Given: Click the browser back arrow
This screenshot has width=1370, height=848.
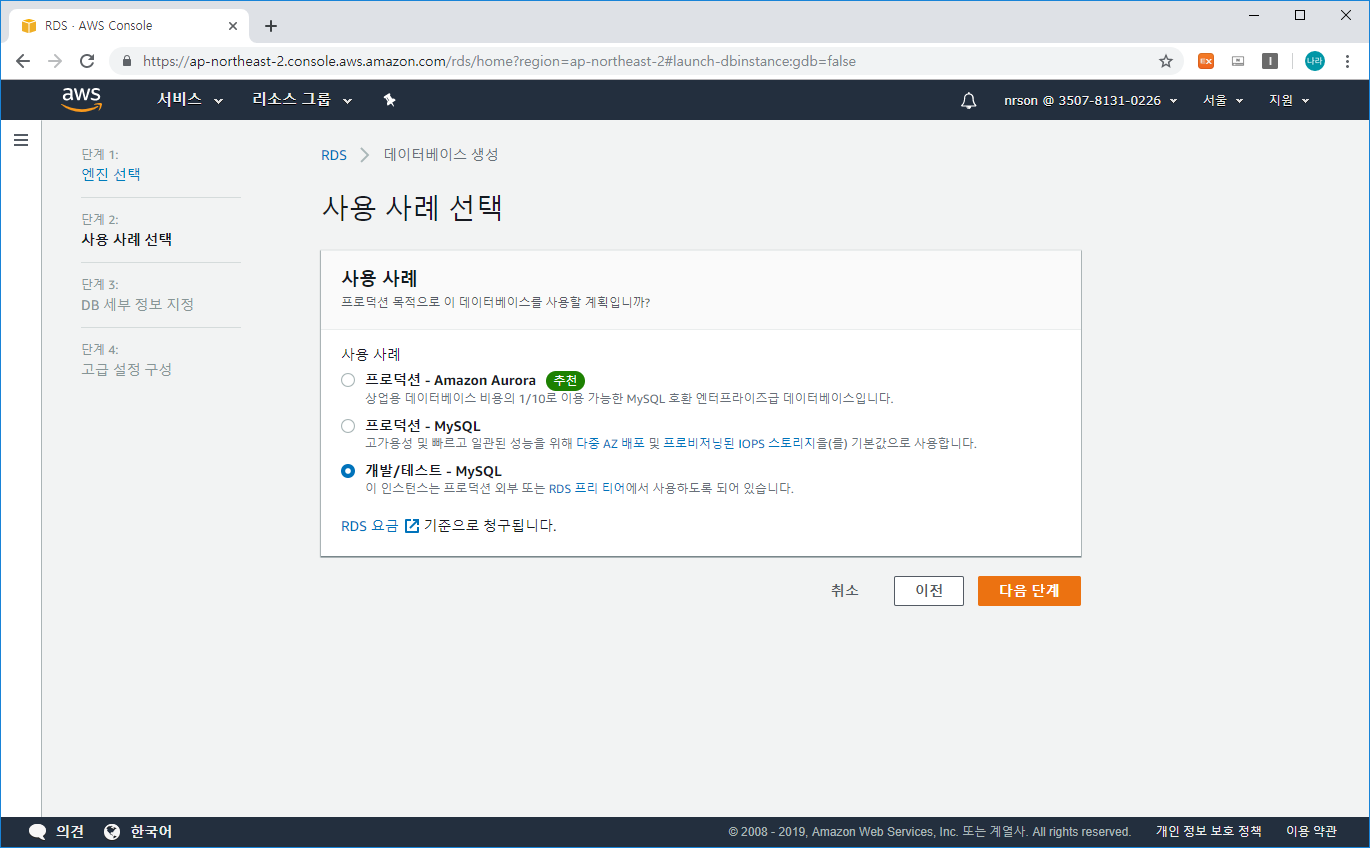Looking at the screenshot, I should click(x=24, y=61).
